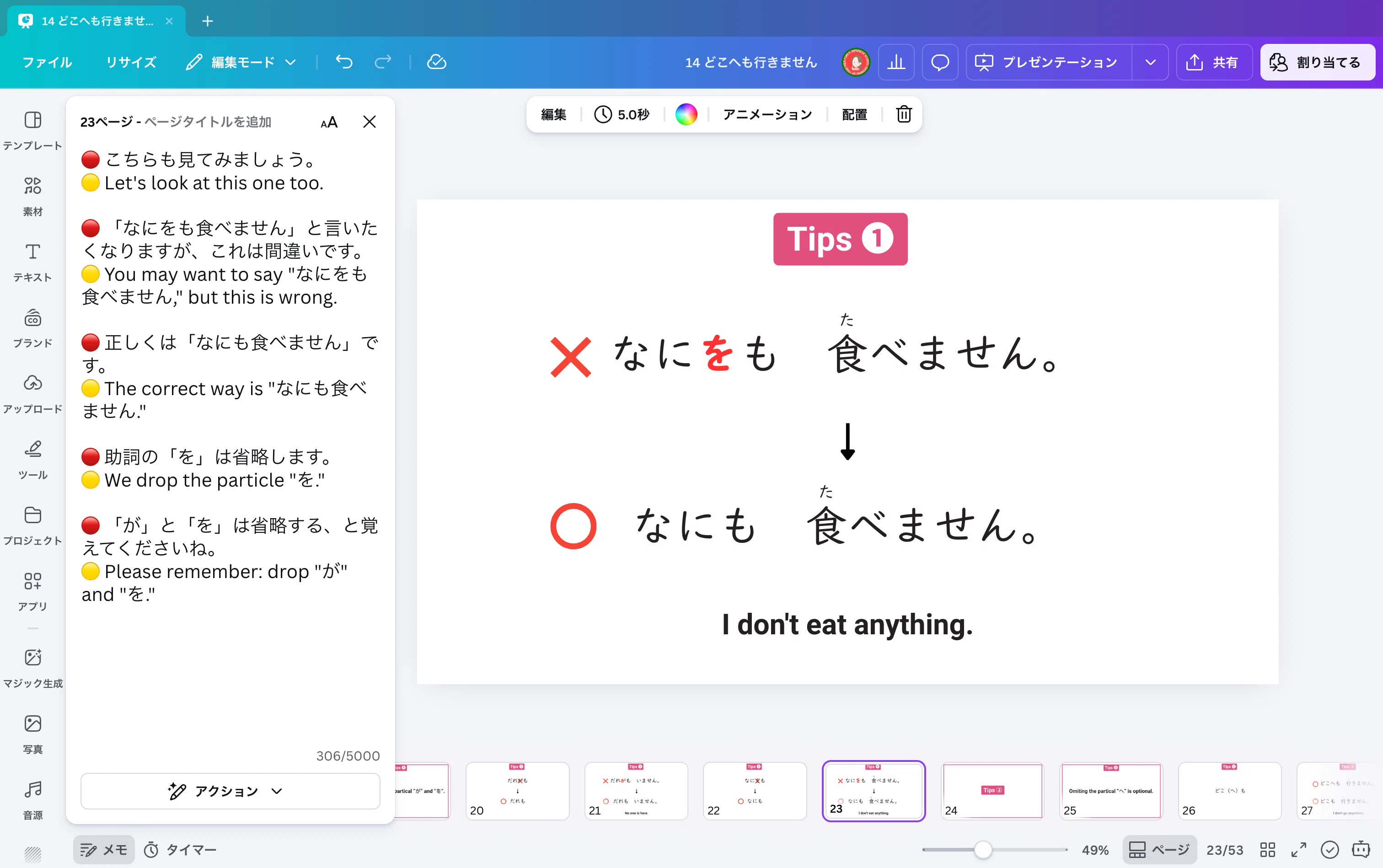The height and width of the screenshot is (868, 1383).
Task: Expand the 編集モード dropdown
Action: pyautogui.click(x=241, y=62)
